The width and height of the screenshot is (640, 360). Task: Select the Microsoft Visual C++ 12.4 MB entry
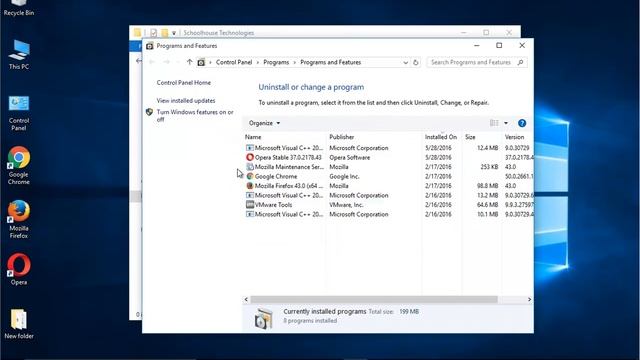coord(389,148)
